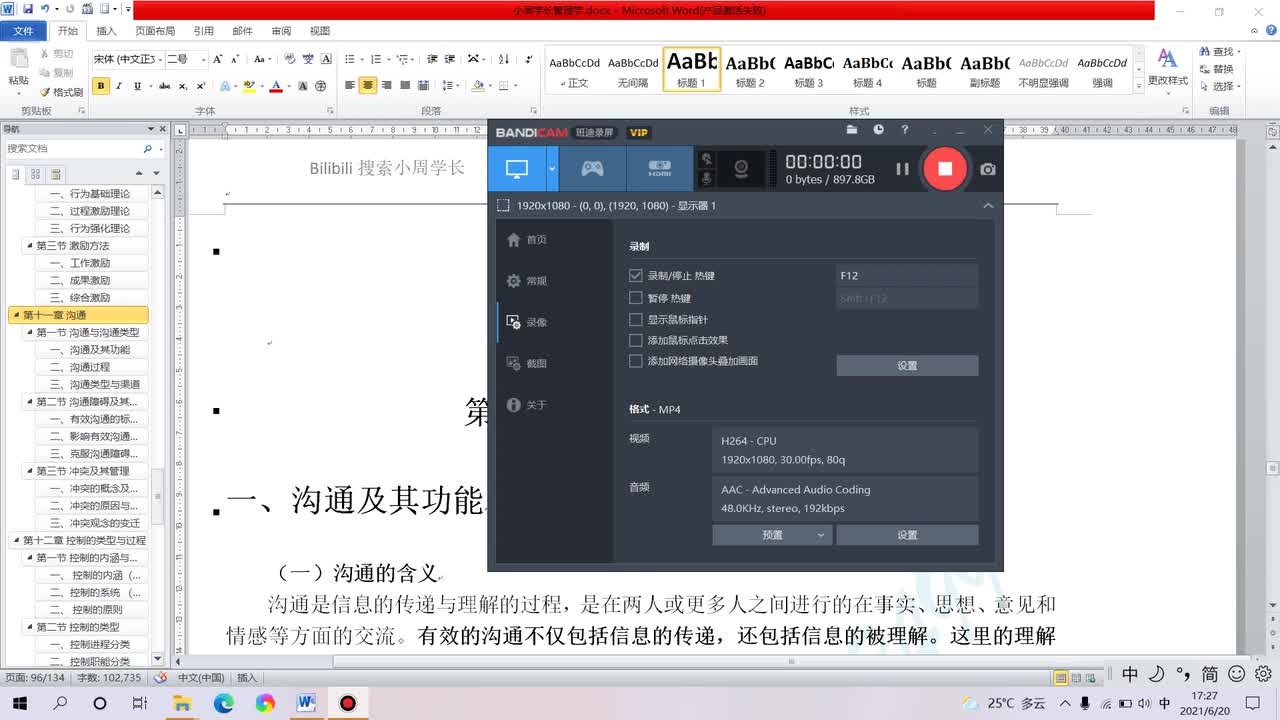The height and width of the screenshot is (720, 1280).
Task: Click the Sort icon in paragraph group
Action: (x=503, y=60)
